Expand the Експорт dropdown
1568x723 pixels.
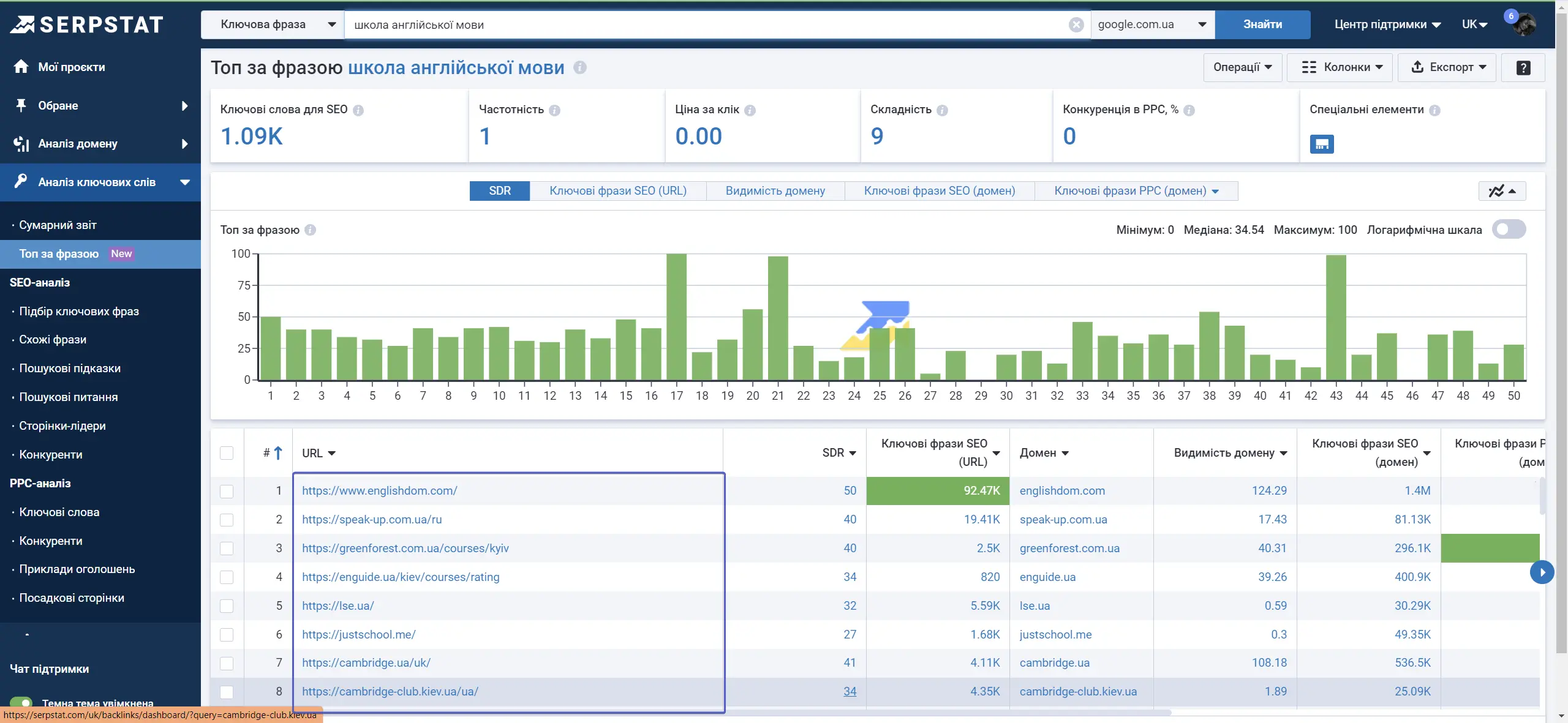pos(1448,67)
